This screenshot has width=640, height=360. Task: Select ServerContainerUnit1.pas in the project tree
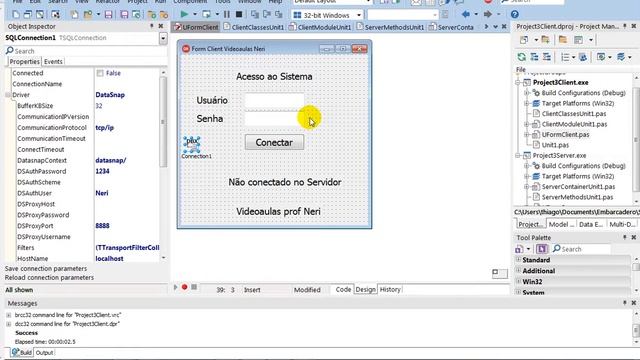[578, 187]
